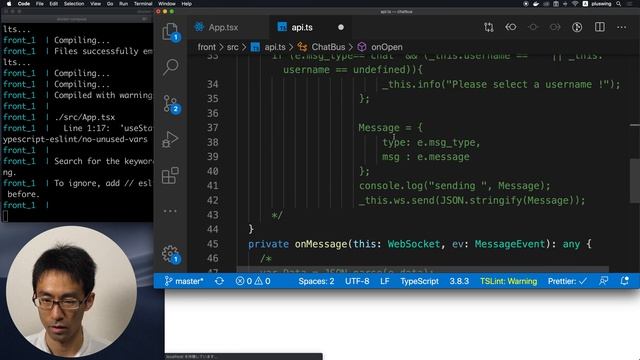Screen dimensions: 640x360
Task: Click the unsaved dot on api.ts tab
Action: pos(341,27)
